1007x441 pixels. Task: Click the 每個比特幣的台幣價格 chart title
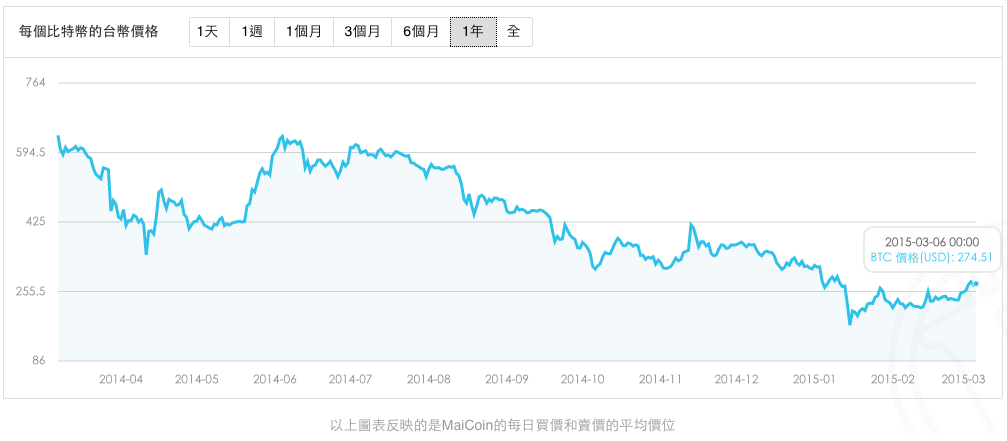point(89,32)
